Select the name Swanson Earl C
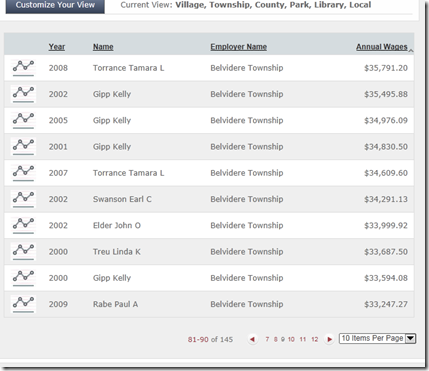The image size is (429, 371). [x=122, y=199]
